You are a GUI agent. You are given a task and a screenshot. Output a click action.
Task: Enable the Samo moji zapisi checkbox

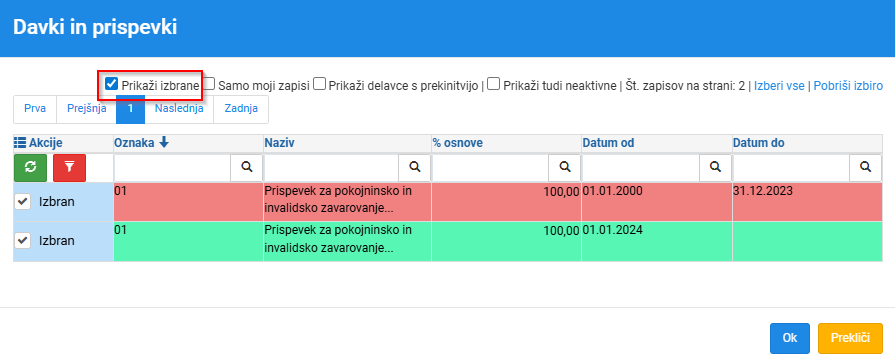pos(209,84)
